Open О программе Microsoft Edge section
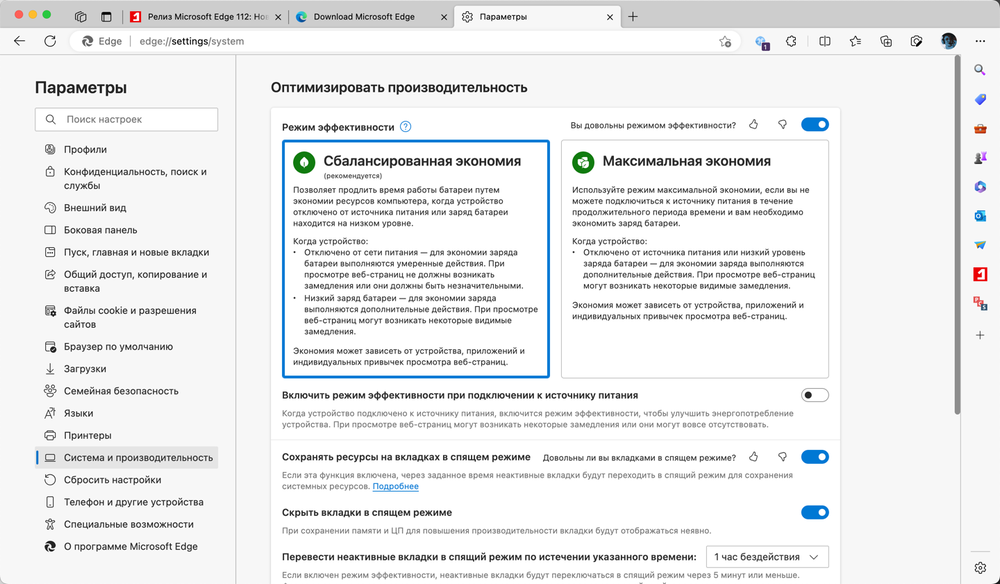Screen dimensions: 1000x584 coord(127,546)
